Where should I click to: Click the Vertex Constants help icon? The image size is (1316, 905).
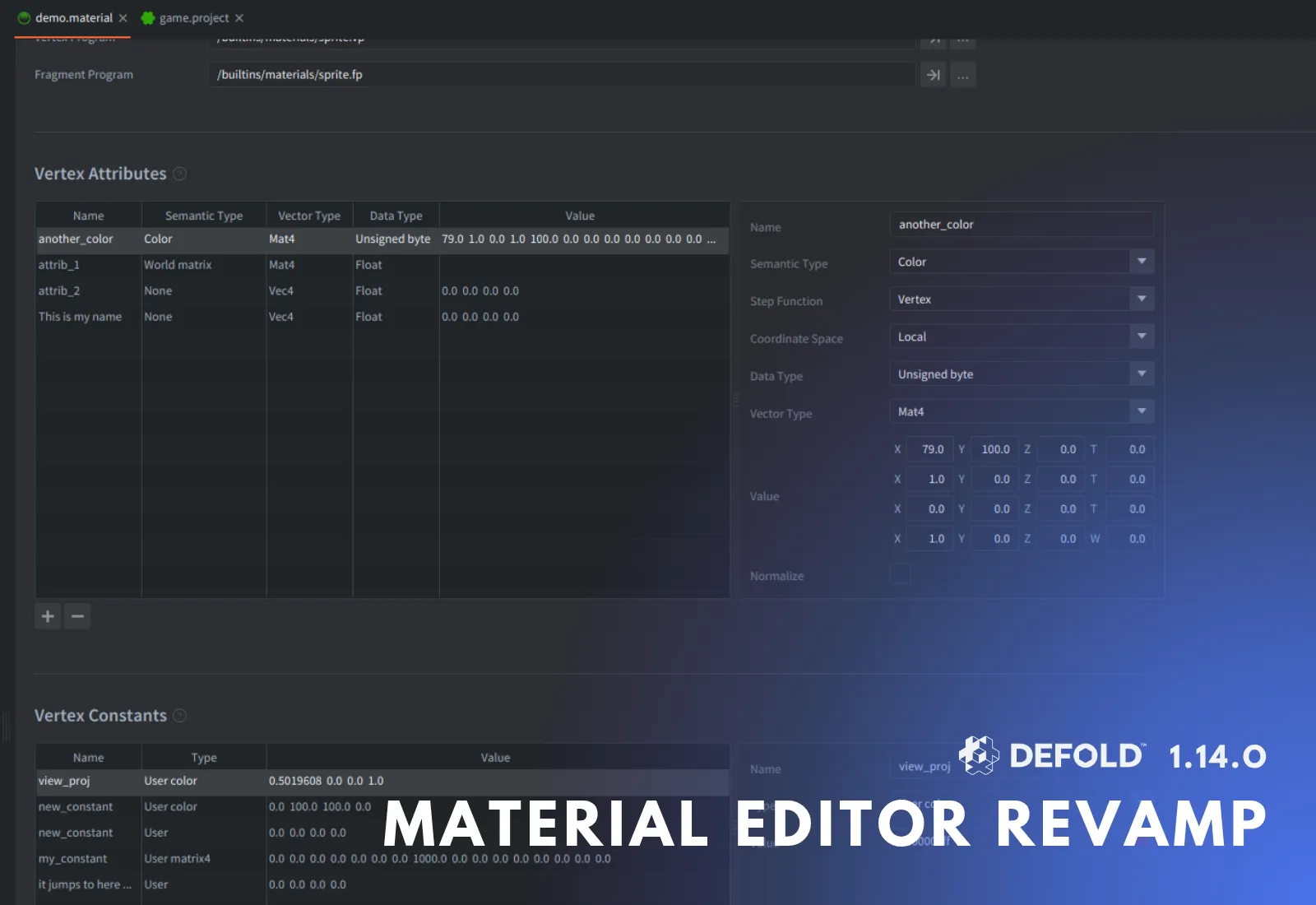tap(179, 716)
